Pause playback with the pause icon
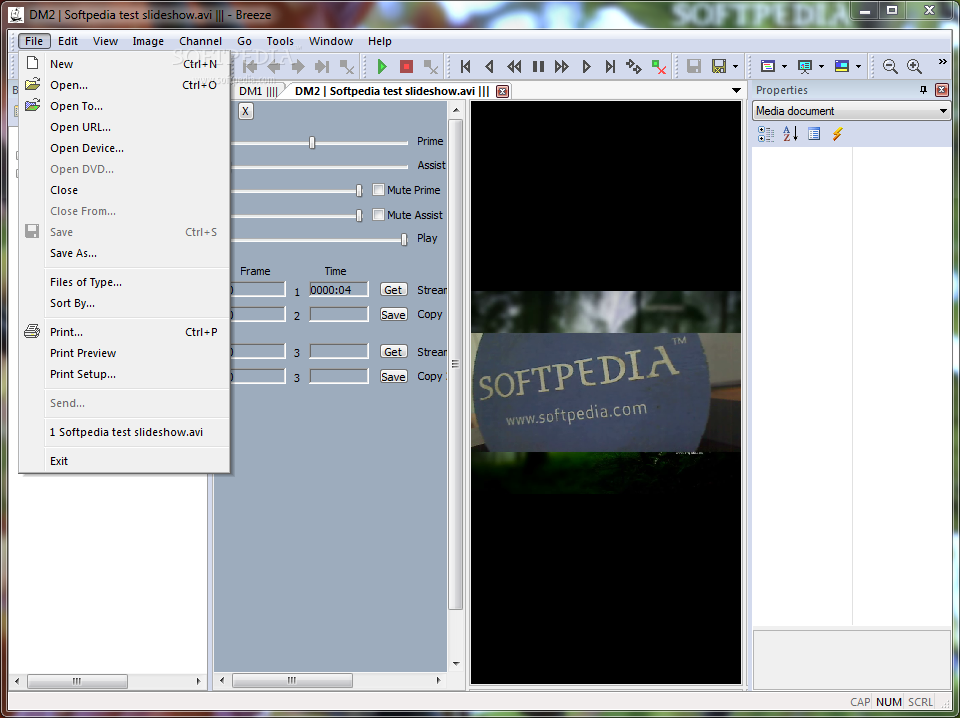 pyautogui.click(x=538, y=66)
